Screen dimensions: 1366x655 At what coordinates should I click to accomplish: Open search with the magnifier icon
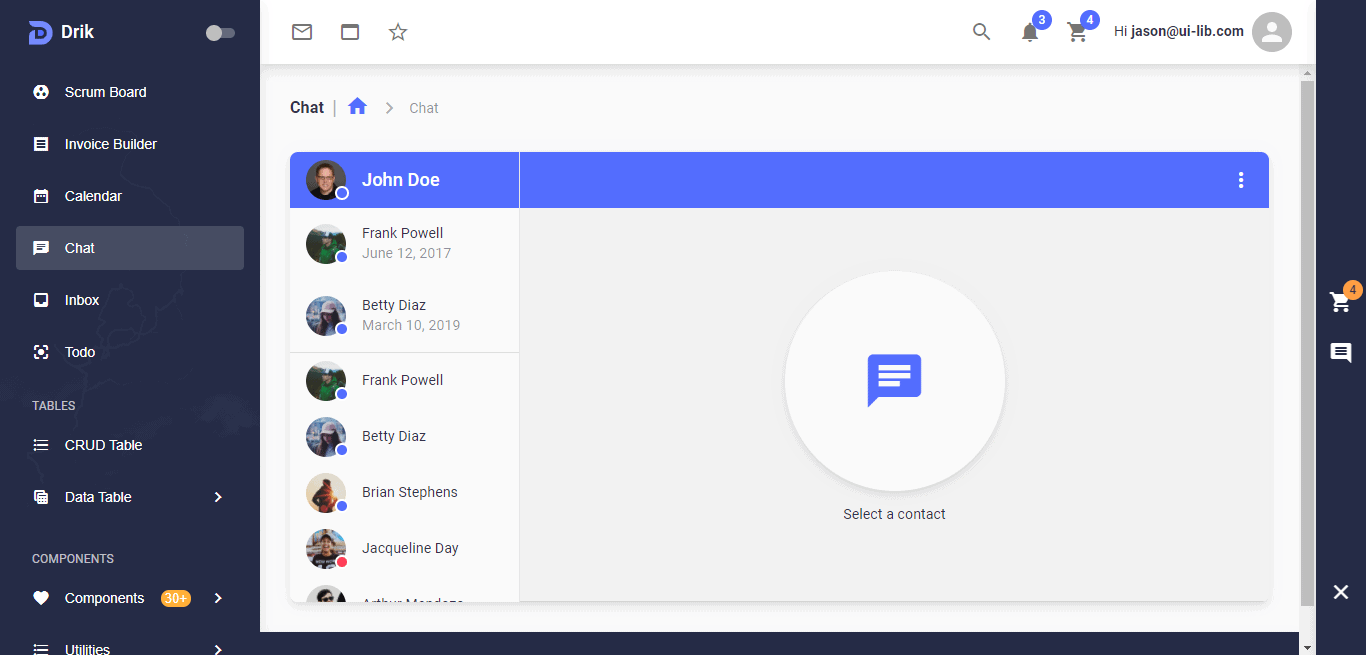pos(981,32)
